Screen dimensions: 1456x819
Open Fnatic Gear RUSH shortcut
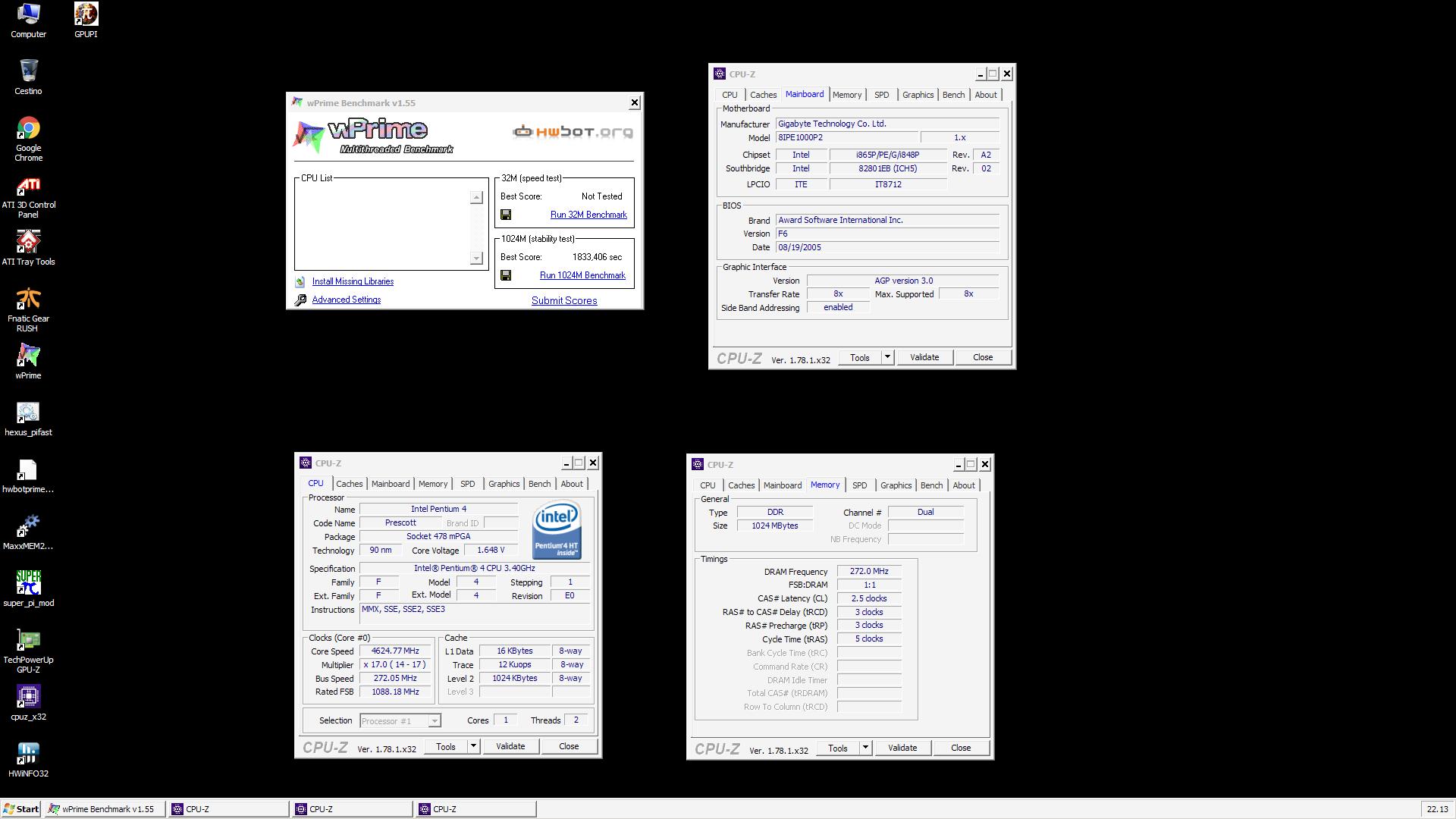(28, 309)
